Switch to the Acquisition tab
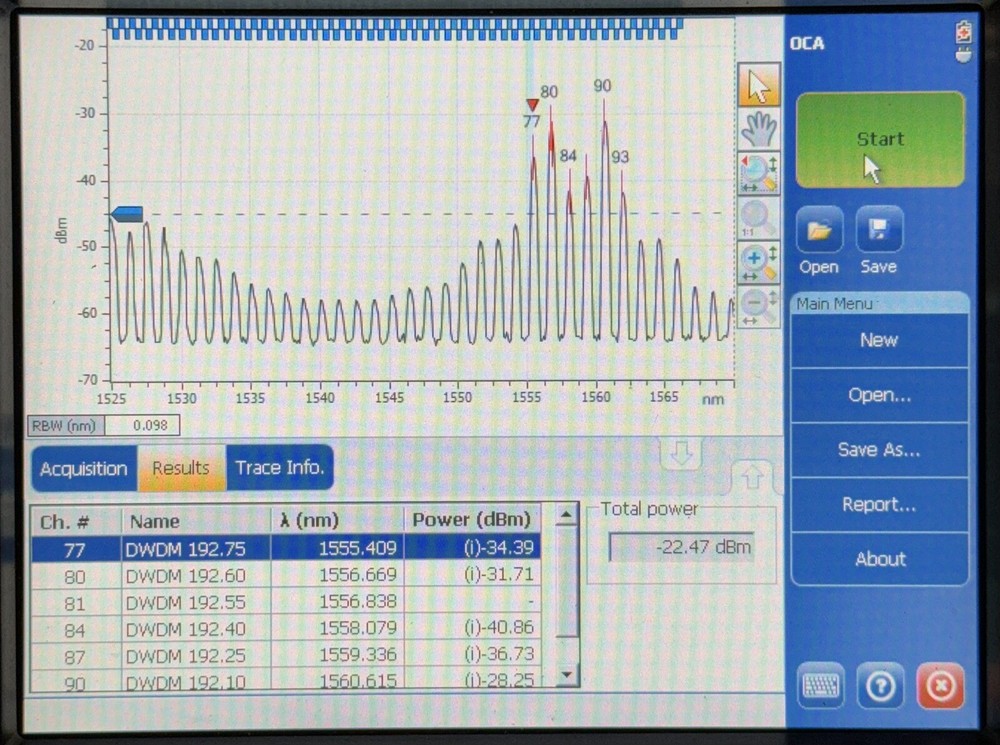The width and height of the screenshot is (1000, 745). (82, 468)
